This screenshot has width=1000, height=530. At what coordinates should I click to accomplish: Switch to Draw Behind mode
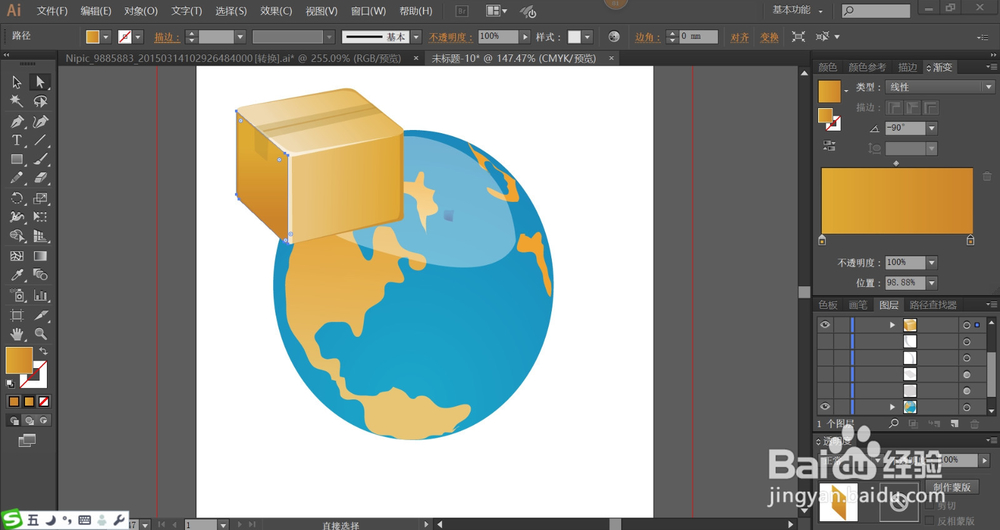pyautogui.click(x=29, y=420)
